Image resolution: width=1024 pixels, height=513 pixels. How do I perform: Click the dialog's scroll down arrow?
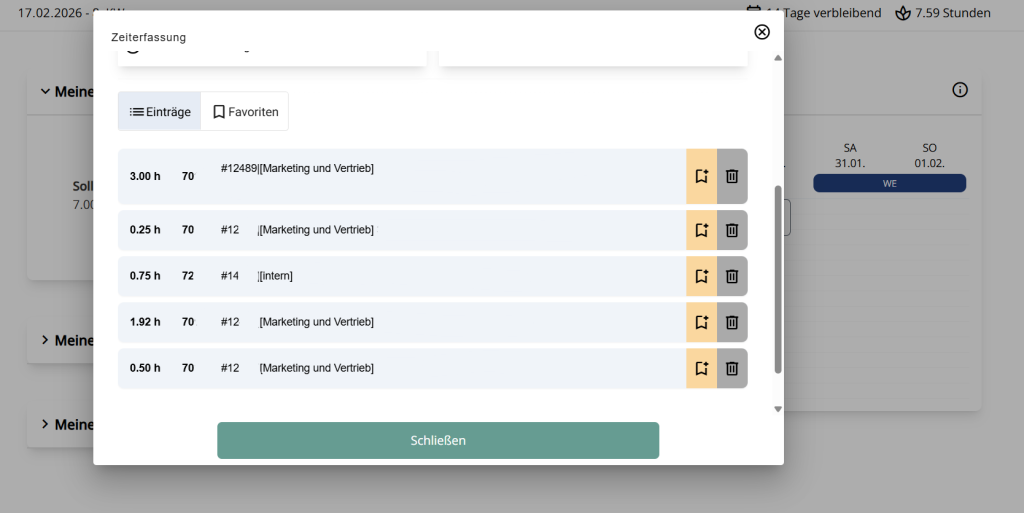(x=778, y=409)
